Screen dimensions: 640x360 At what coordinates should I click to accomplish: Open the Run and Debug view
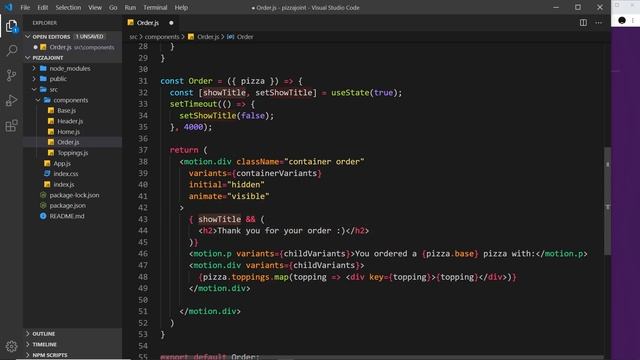pyautogui.click(x=11, y=100)
